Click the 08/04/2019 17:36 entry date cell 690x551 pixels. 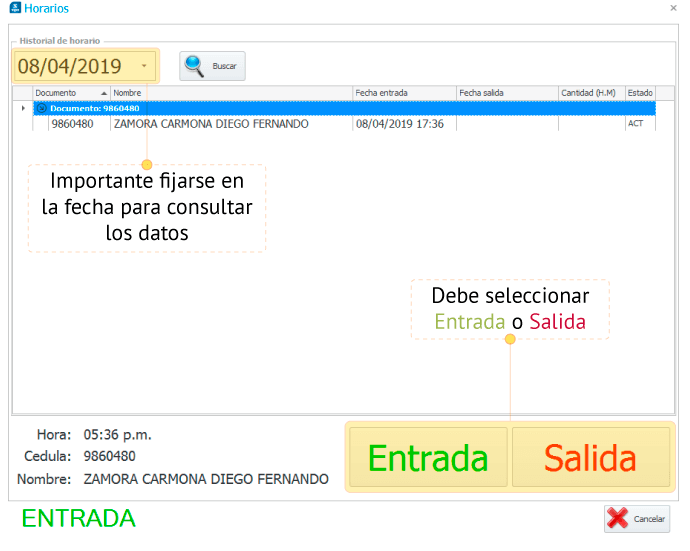[404, 124]
